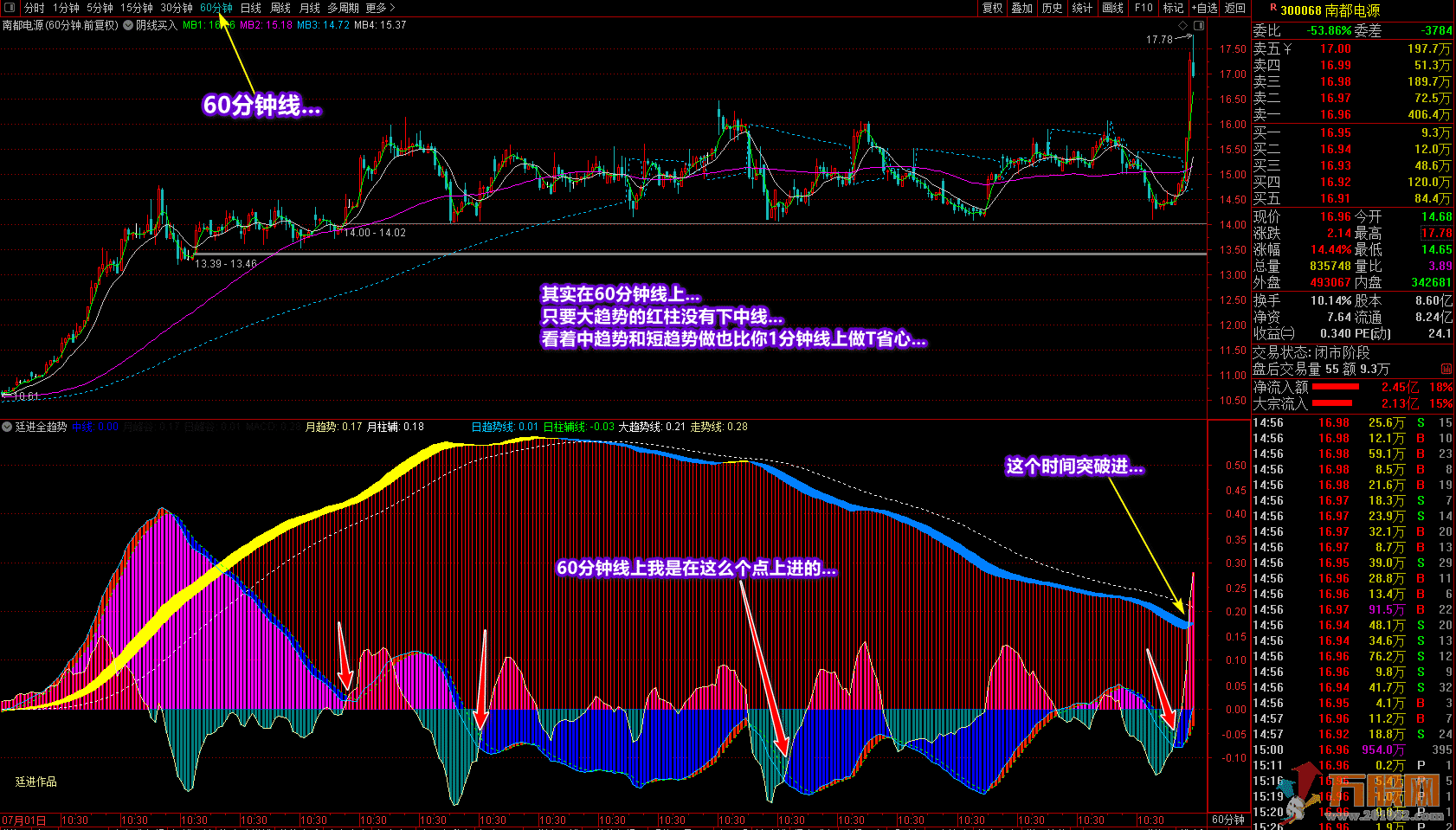This screenshot has width=1456, height=830.
Task: Expand the 更多 periods menu
Action: [x=380, y=8]
